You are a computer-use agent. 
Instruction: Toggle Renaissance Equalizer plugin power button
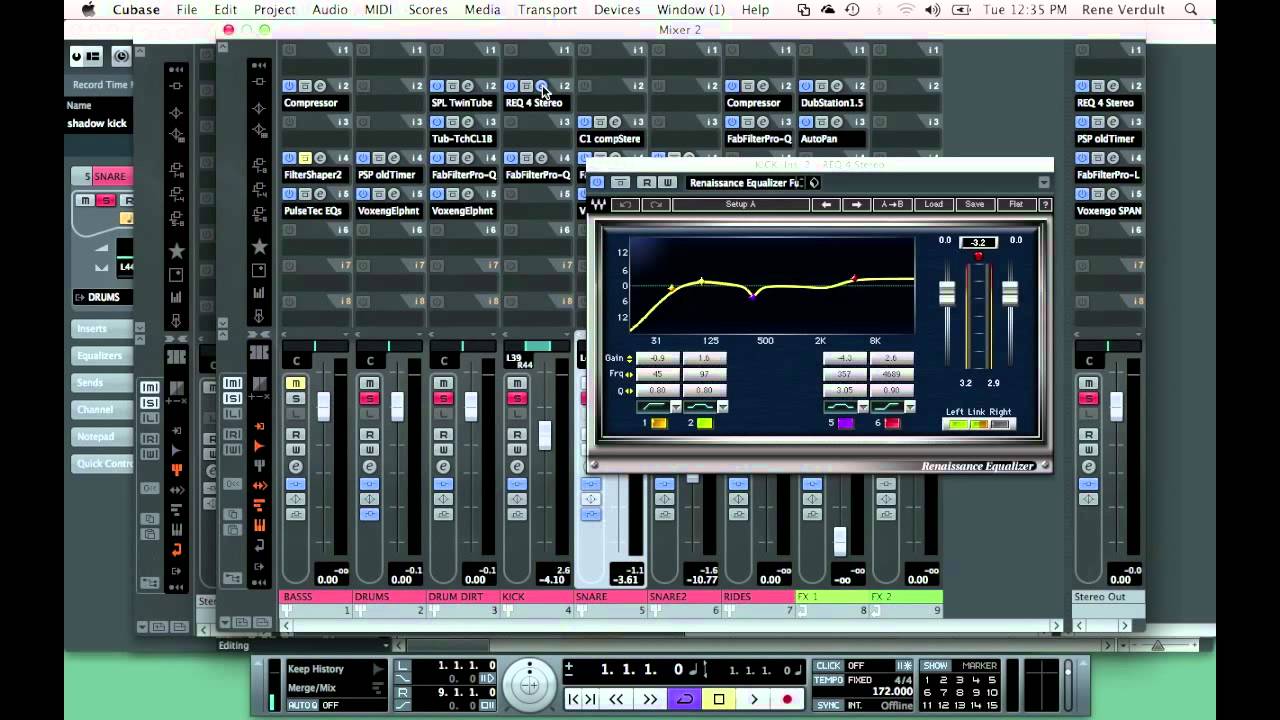(x=597, y=182)
